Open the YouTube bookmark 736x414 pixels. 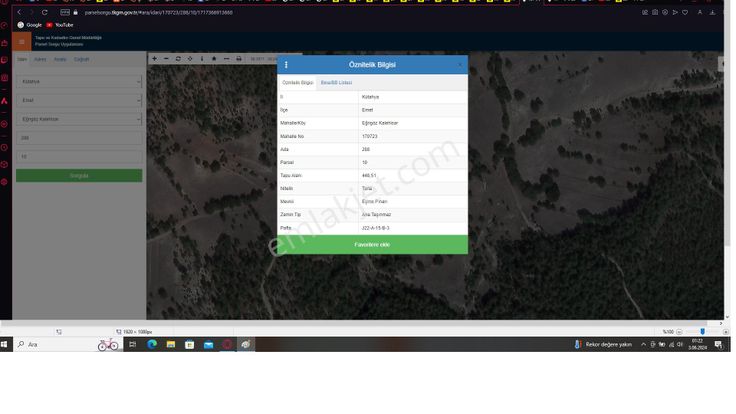pos(60,24)
